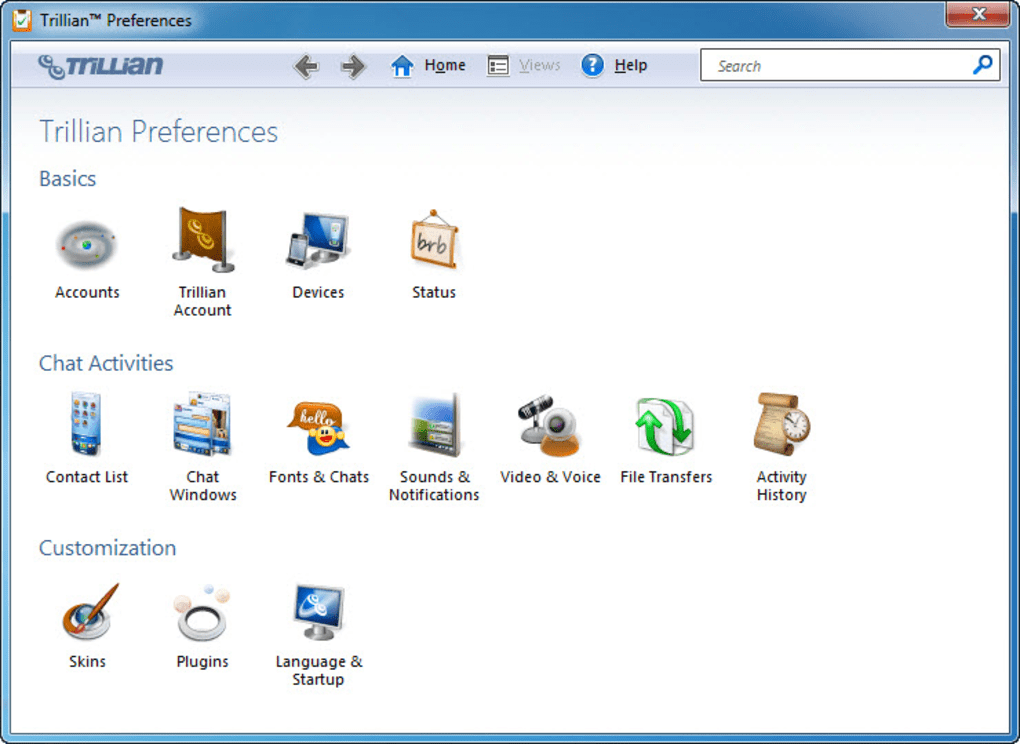Open Contact List preferences
The height and width of the screenshot is (744, 1020).
pyautogui.click(x=87, y=439)
